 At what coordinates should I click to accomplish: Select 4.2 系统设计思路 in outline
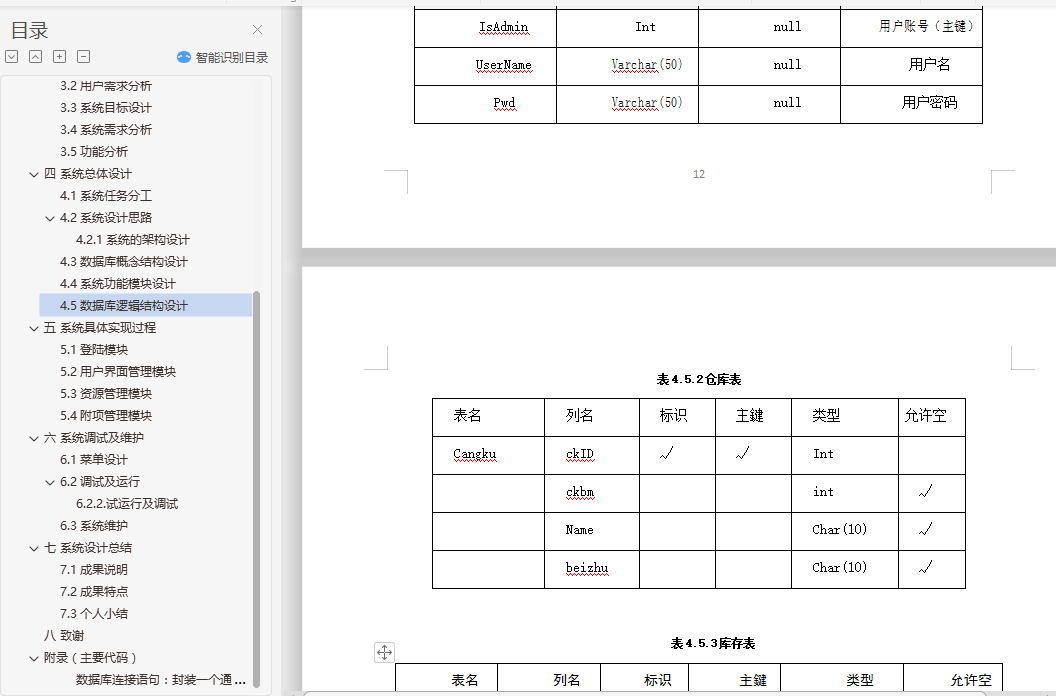(106, 218)
